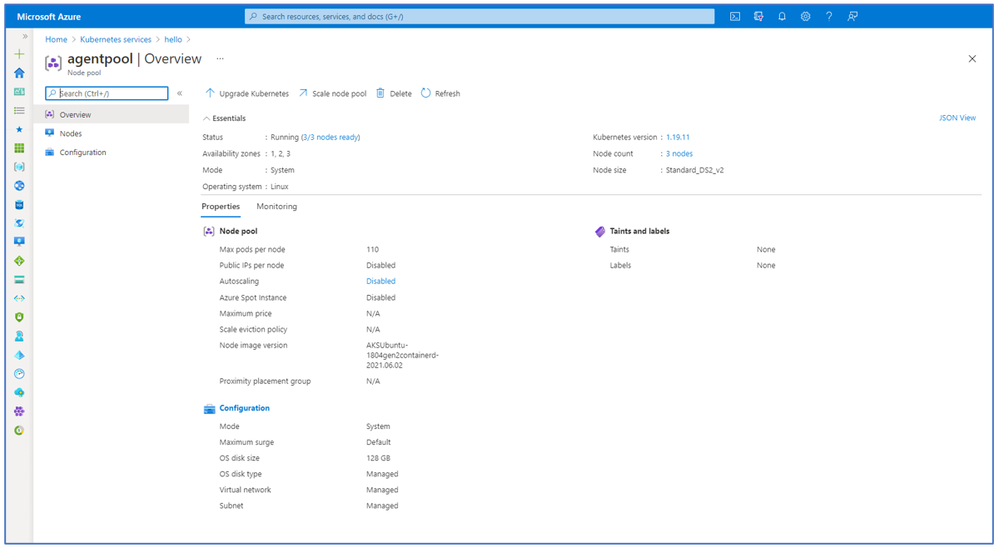Open the JSON View link

tap(957, 118)
